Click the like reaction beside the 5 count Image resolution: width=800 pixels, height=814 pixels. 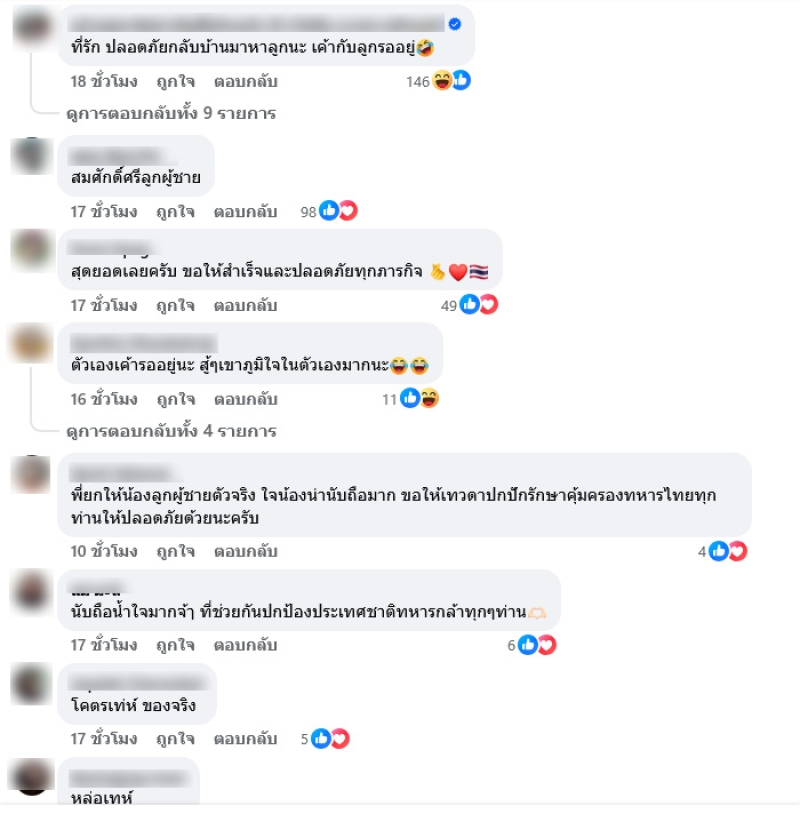pyautogui.click(x=321, y=739)
